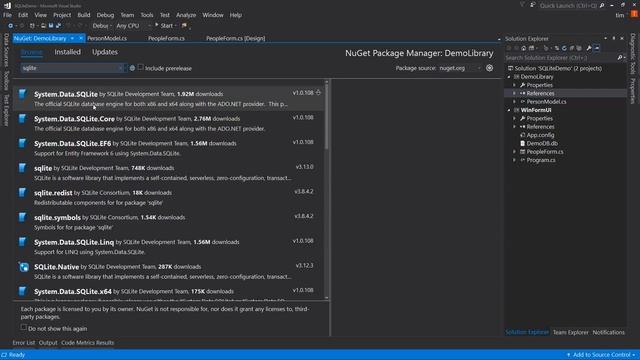
Task: Switch to PeopleForm.cs [Design] tab
Action: pos(236,38)
